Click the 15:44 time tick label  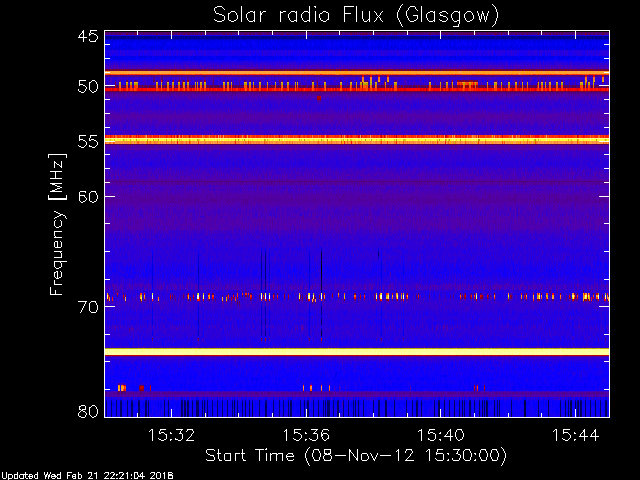[576, 435]
